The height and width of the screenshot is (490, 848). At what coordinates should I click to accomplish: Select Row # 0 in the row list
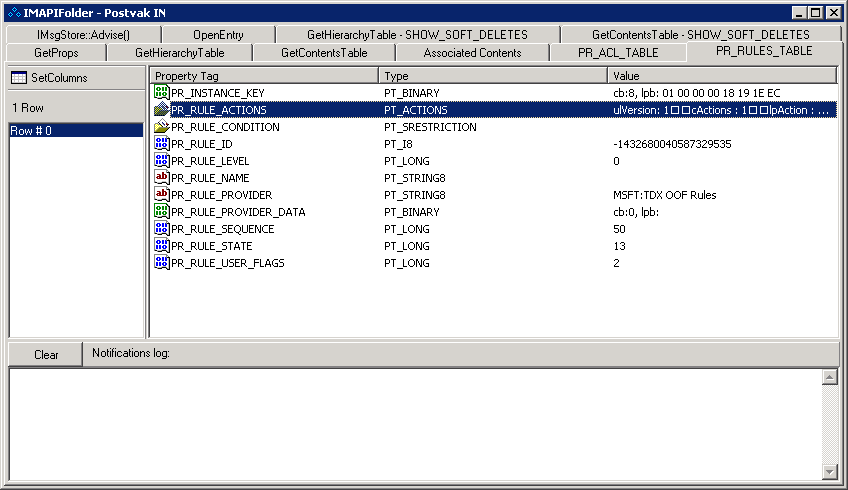coord(76,131)
